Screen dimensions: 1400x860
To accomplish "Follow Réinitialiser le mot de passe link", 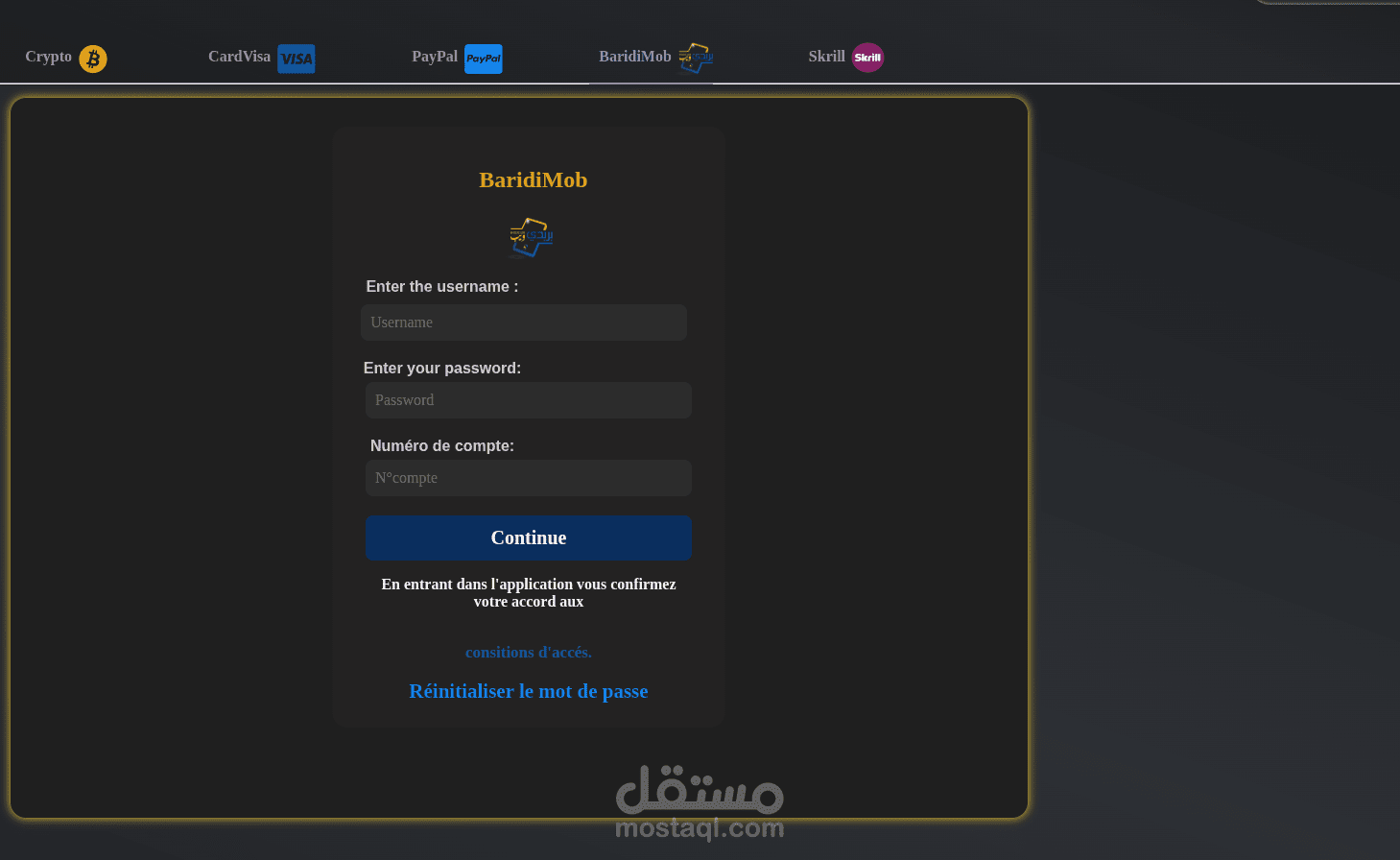I will coord(529,691).
